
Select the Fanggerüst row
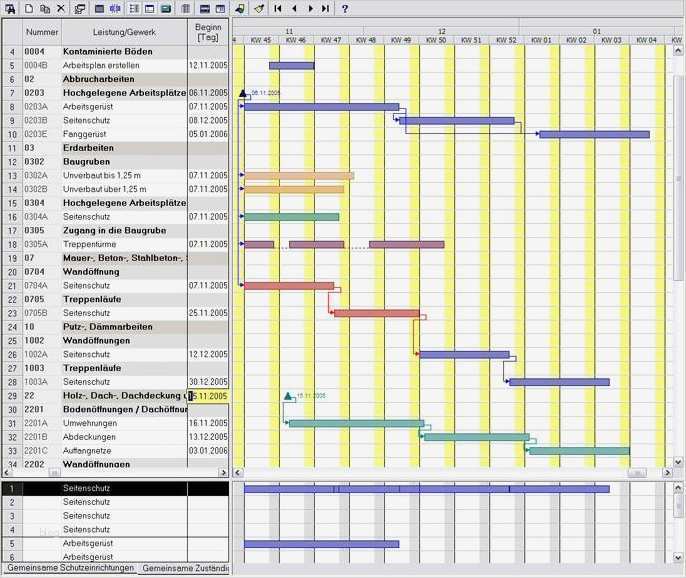[116, 134]
